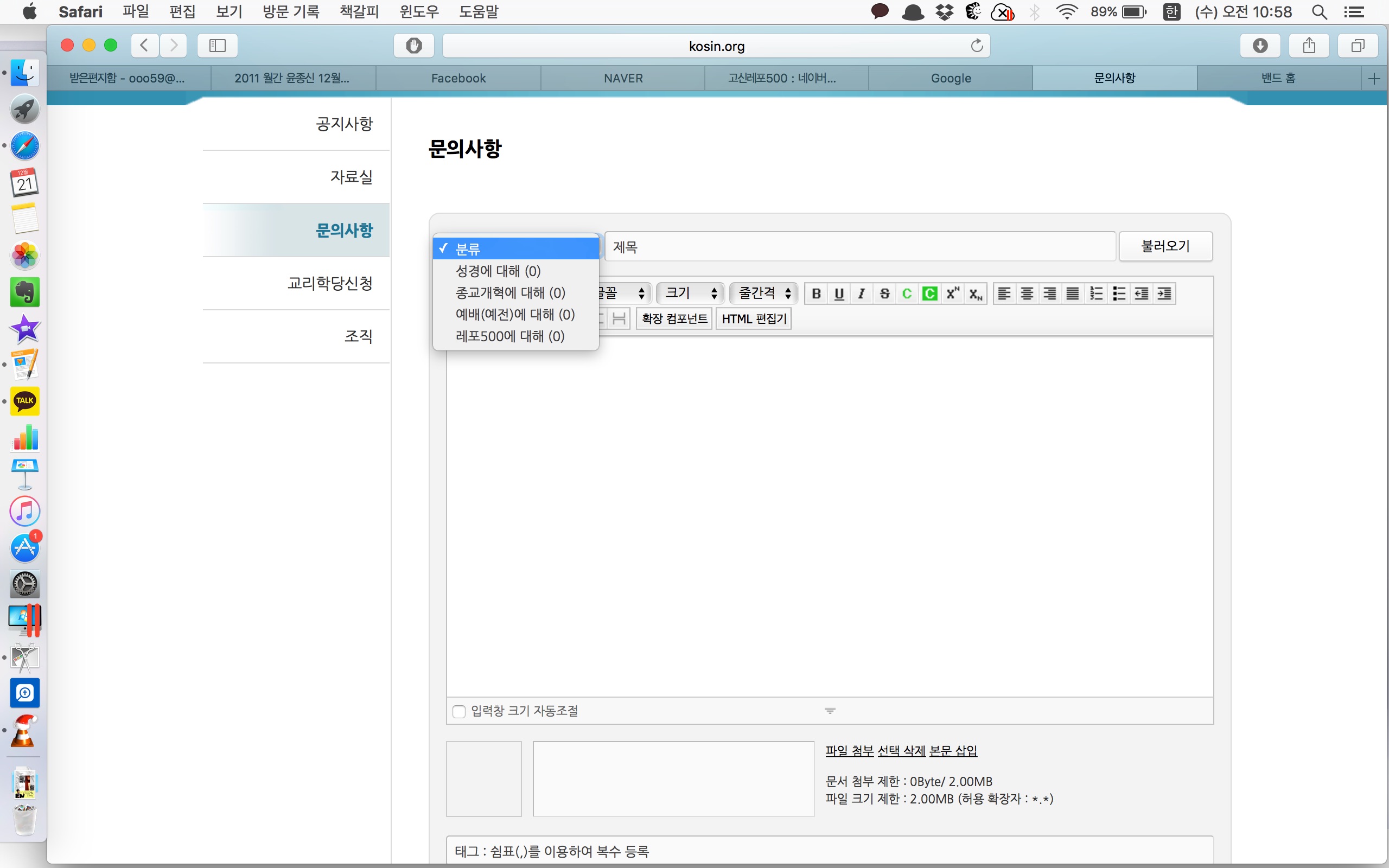The width and height of the screenshot is (1389, 868).
Task: Toggle bold formatting in the editor
Action: click(816, 294)
